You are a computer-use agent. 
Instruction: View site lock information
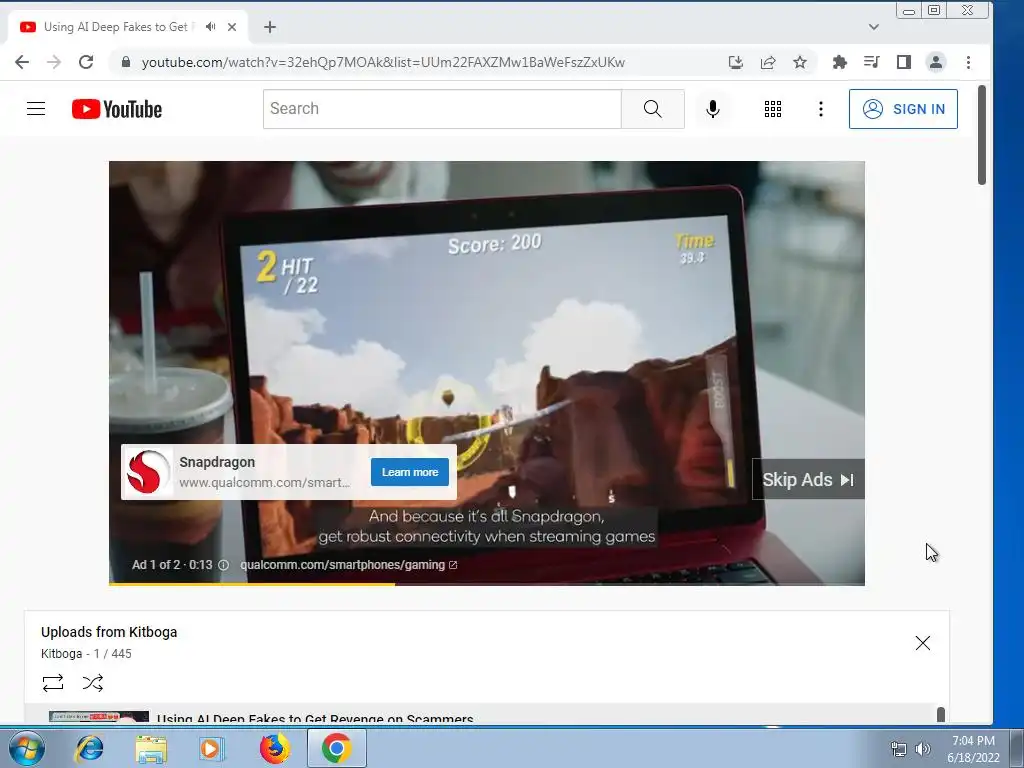127,62
